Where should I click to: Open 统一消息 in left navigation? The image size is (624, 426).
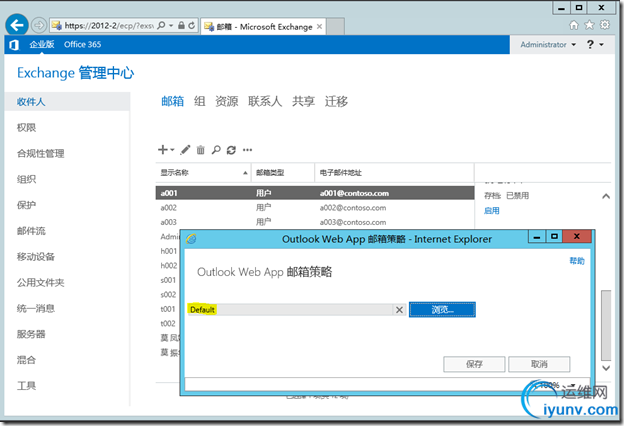(36, 309)
